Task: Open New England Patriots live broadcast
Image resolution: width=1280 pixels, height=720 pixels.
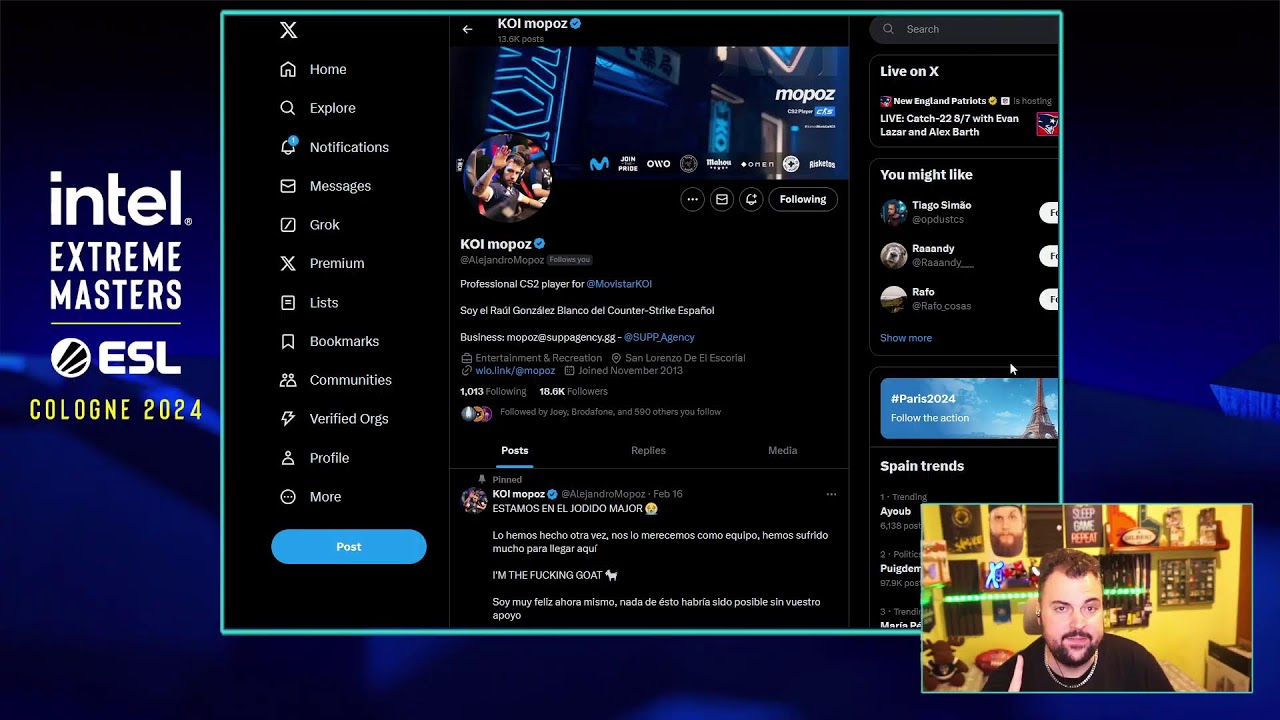Action: click(x=966, y=118)
